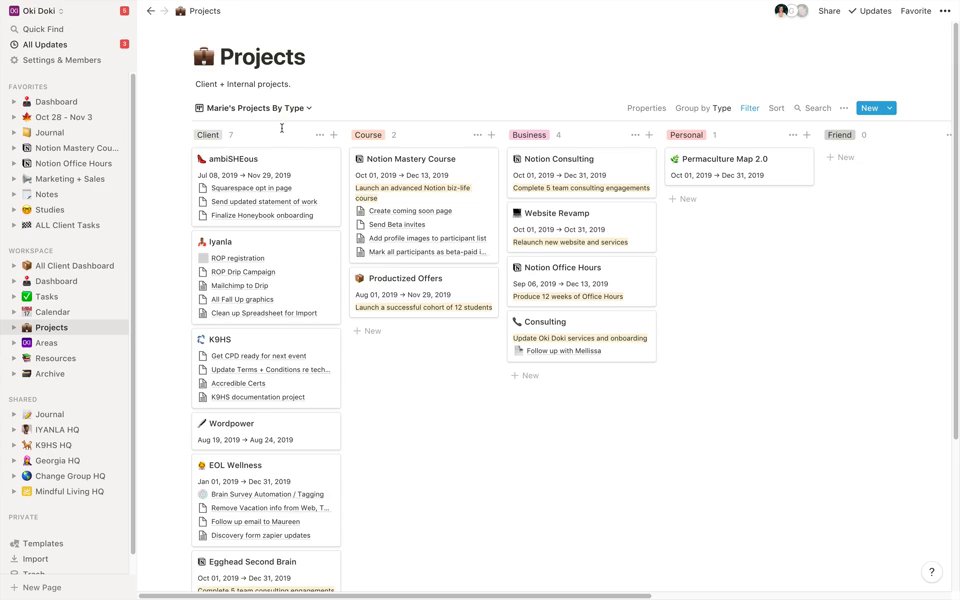Click the Settings & Members gear icon
The height and width of the screenshot is (600, 960).
[x=14, y=60]
